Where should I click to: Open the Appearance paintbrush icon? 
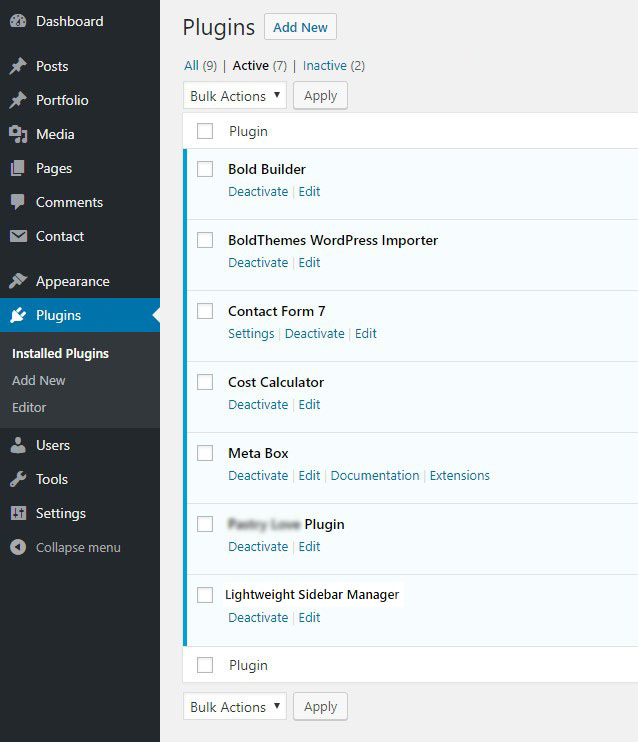[x=18, y=281]
